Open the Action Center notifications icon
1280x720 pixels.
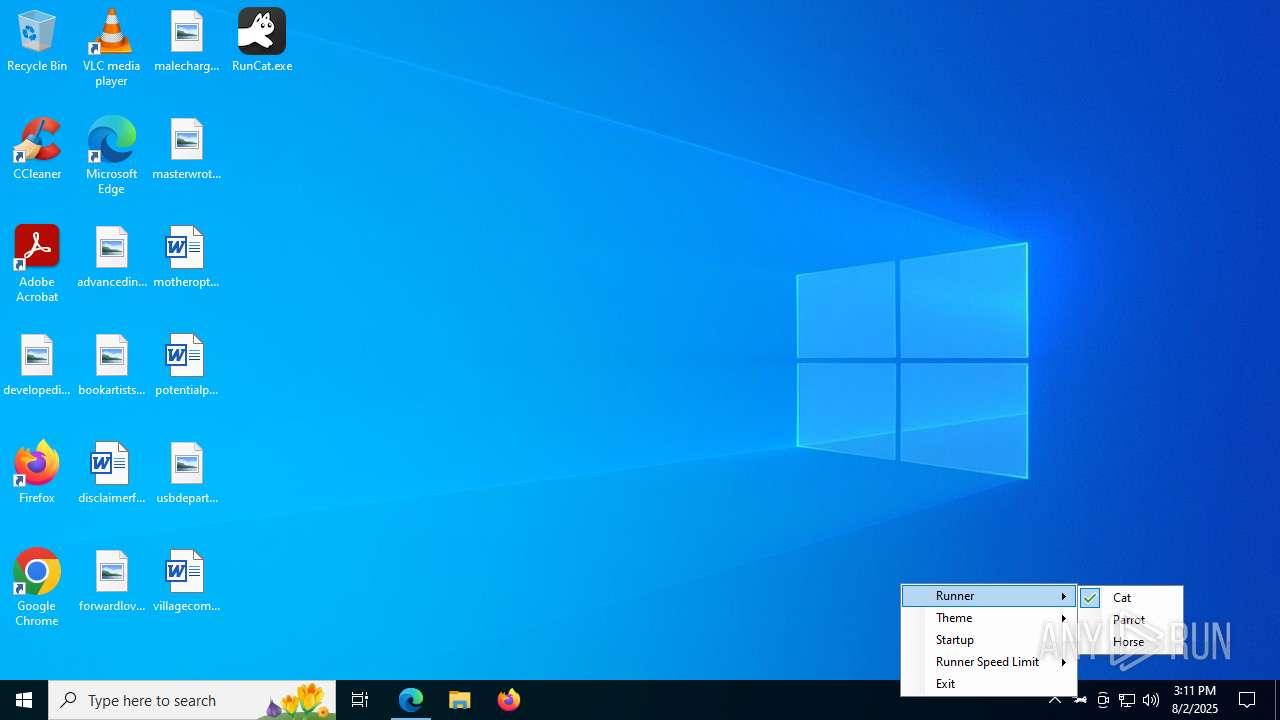(1248, 700)
